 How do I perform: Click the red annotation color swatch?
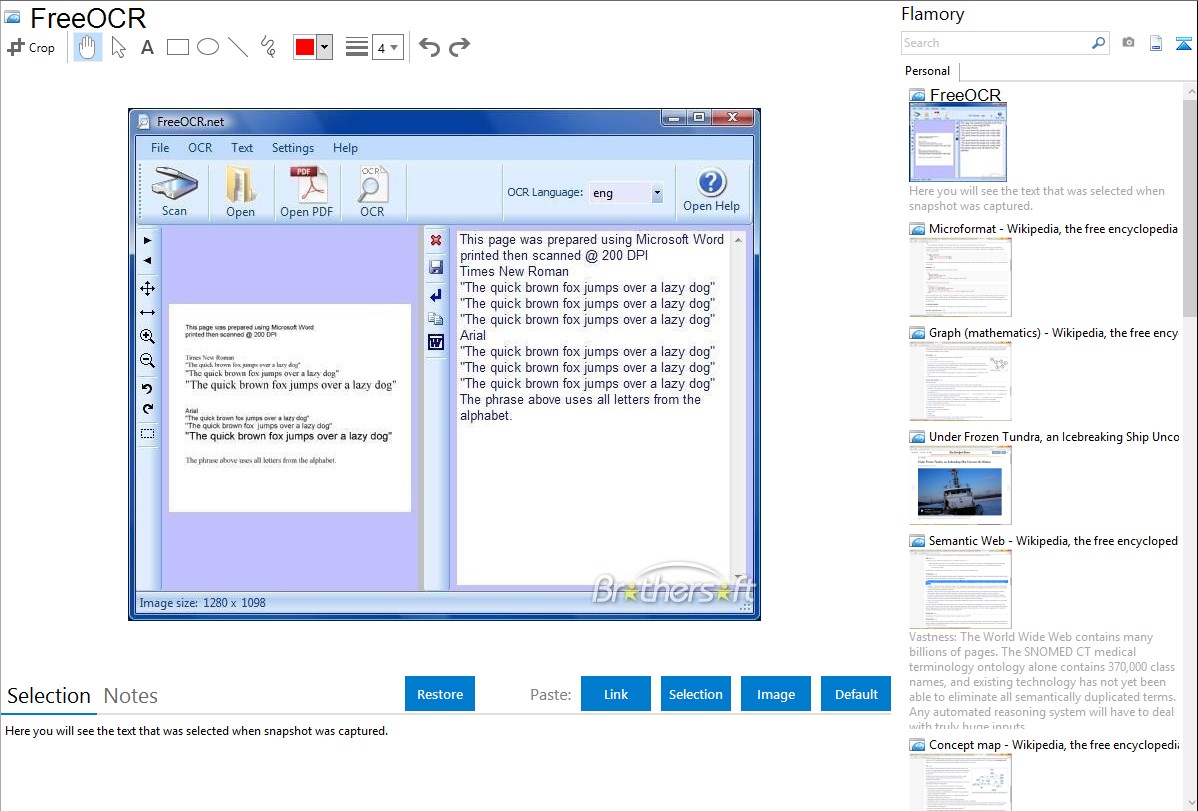coord(305,47)
